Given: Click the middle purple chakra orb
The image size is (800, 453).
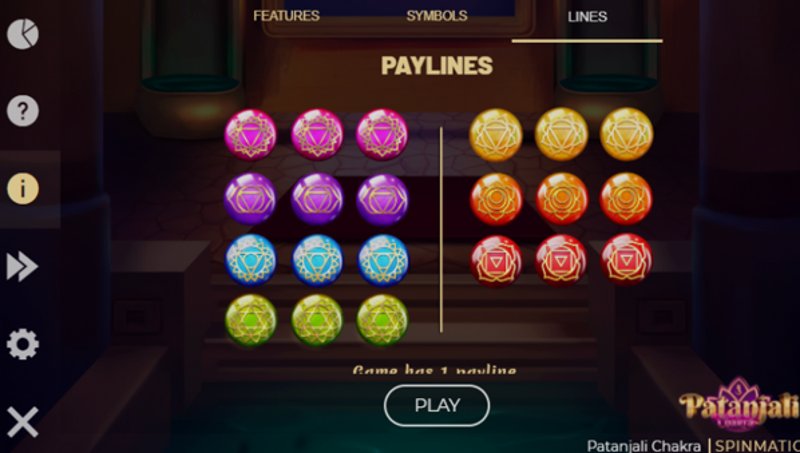Looking at the screenshot, I should (x=317, y=199).
